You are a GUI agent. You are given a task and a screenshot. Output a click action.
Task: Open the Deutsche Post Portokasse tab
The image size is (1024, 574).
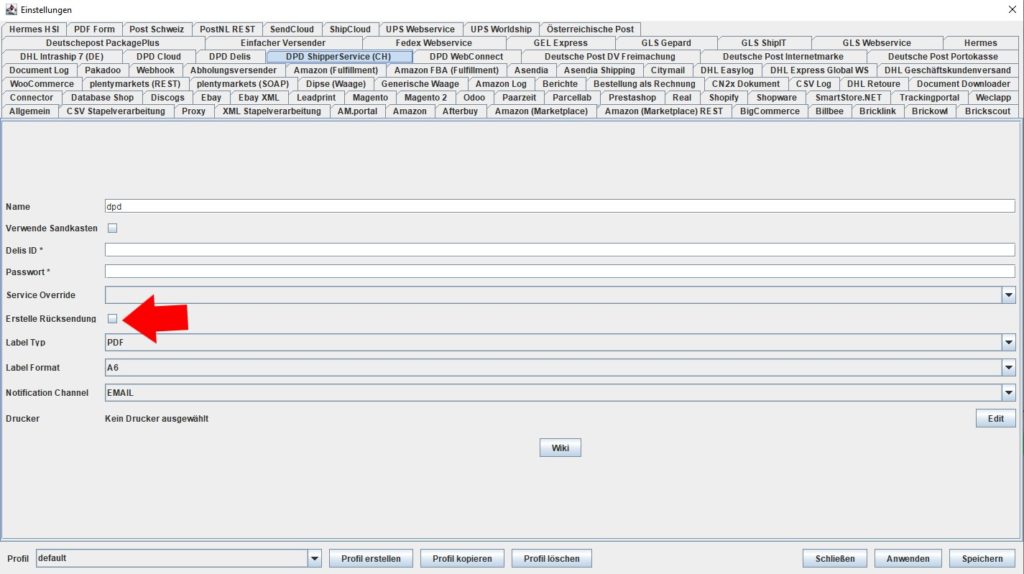[943, 57]
